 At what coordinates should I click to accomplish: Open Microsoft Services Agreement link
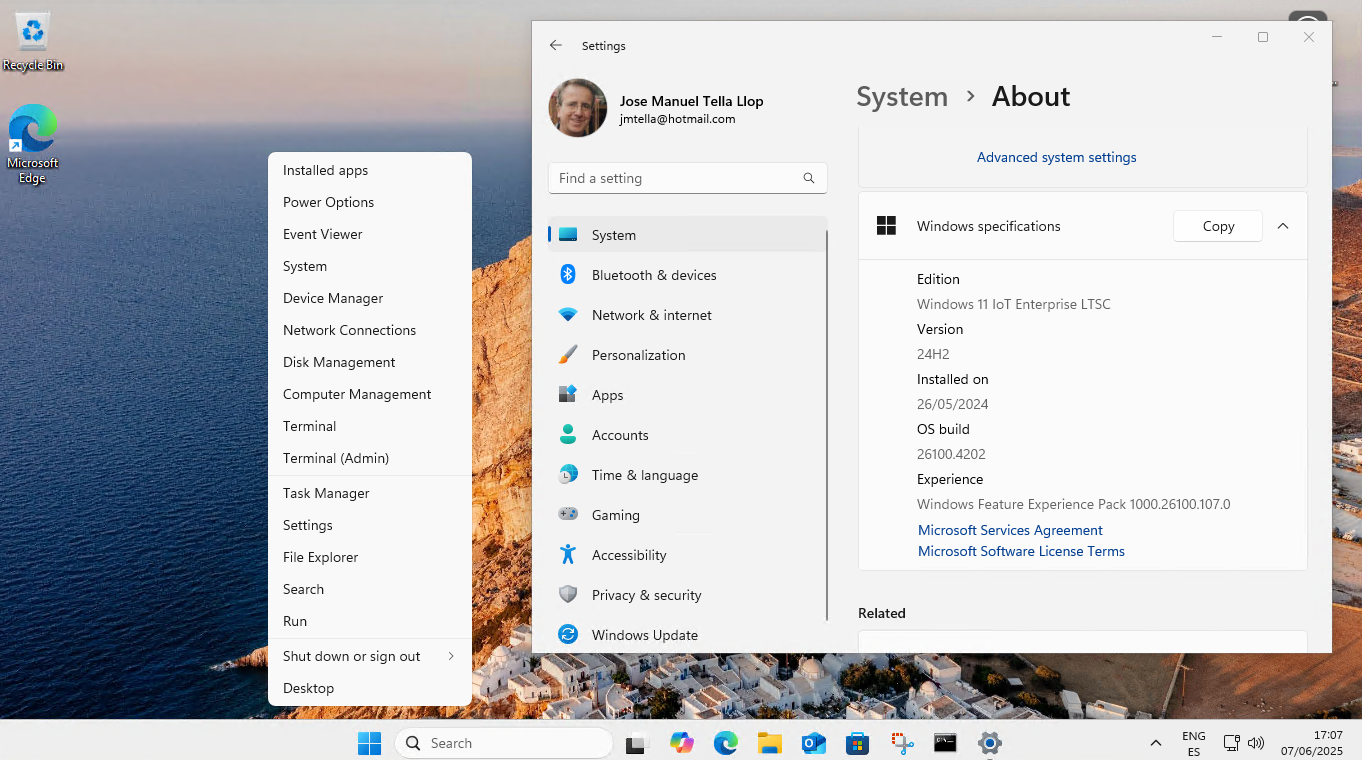tap(1010, 530)
